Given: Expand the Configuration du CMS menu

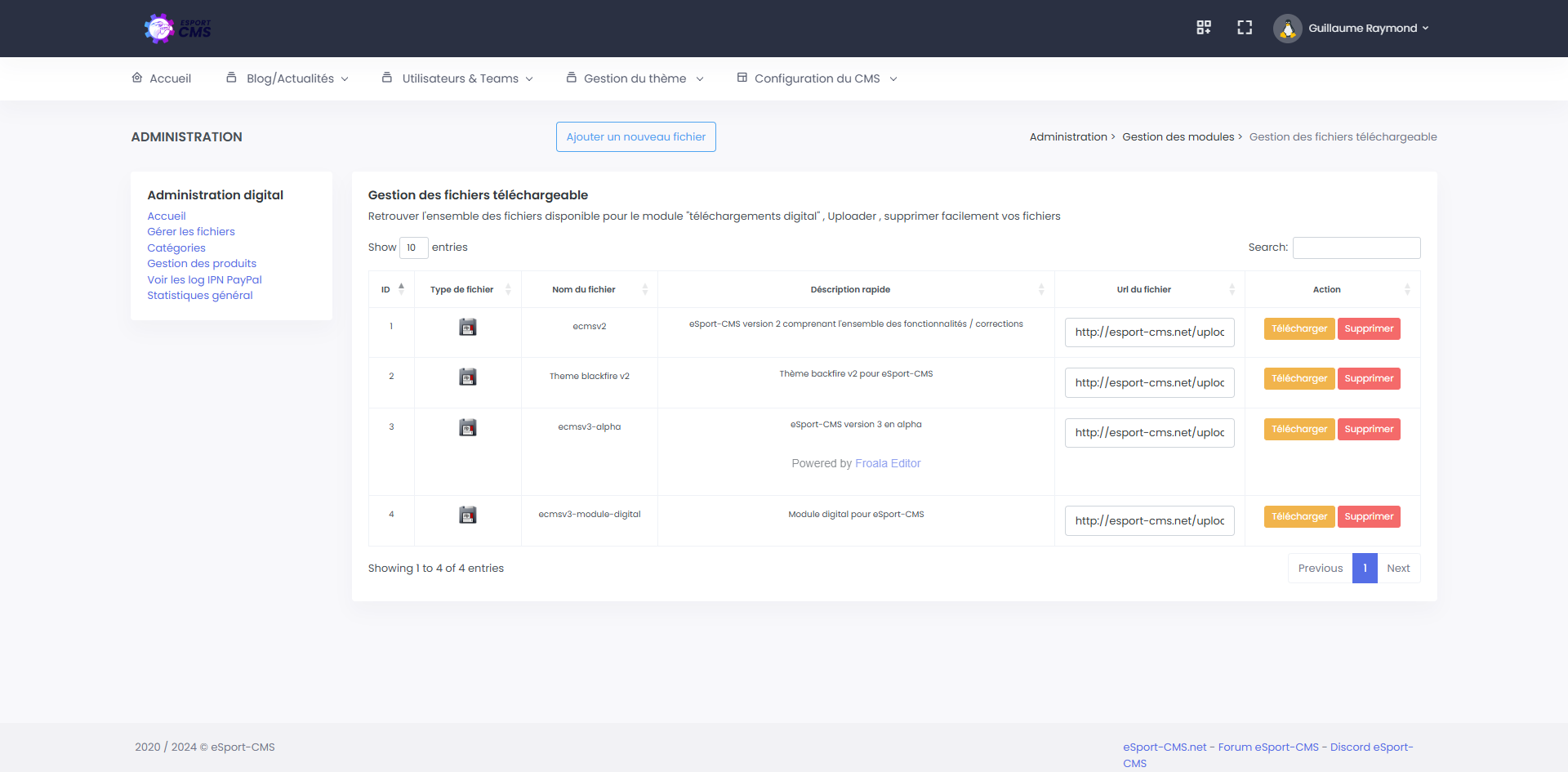Looking at the screenshot, I should [x=817, y=78].
